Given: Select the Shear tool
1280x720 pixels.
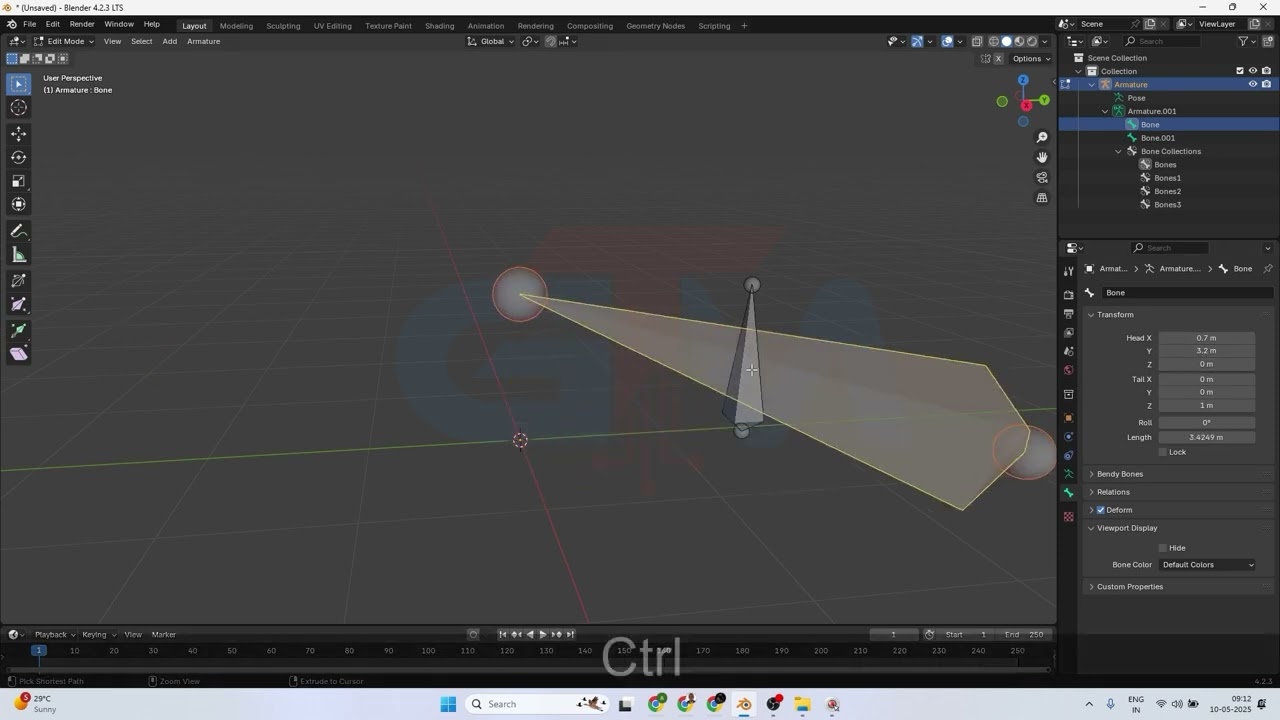Looking at the screenshot, I should [x=18, y=354].
